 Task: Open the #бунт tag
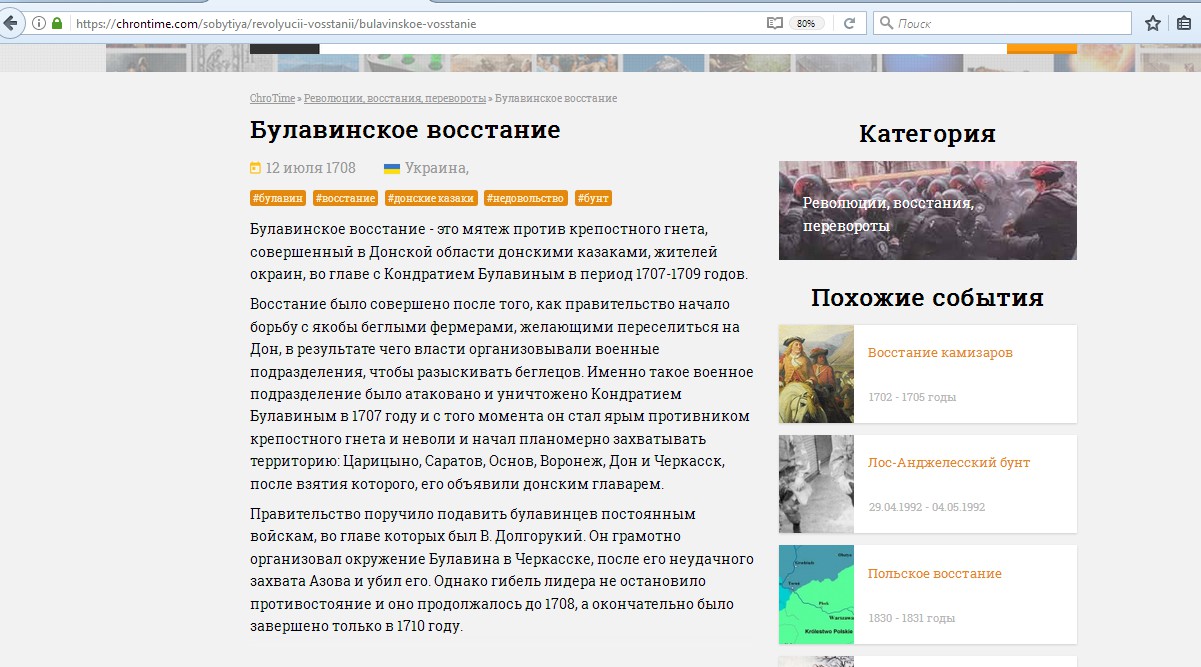[594, 198]
